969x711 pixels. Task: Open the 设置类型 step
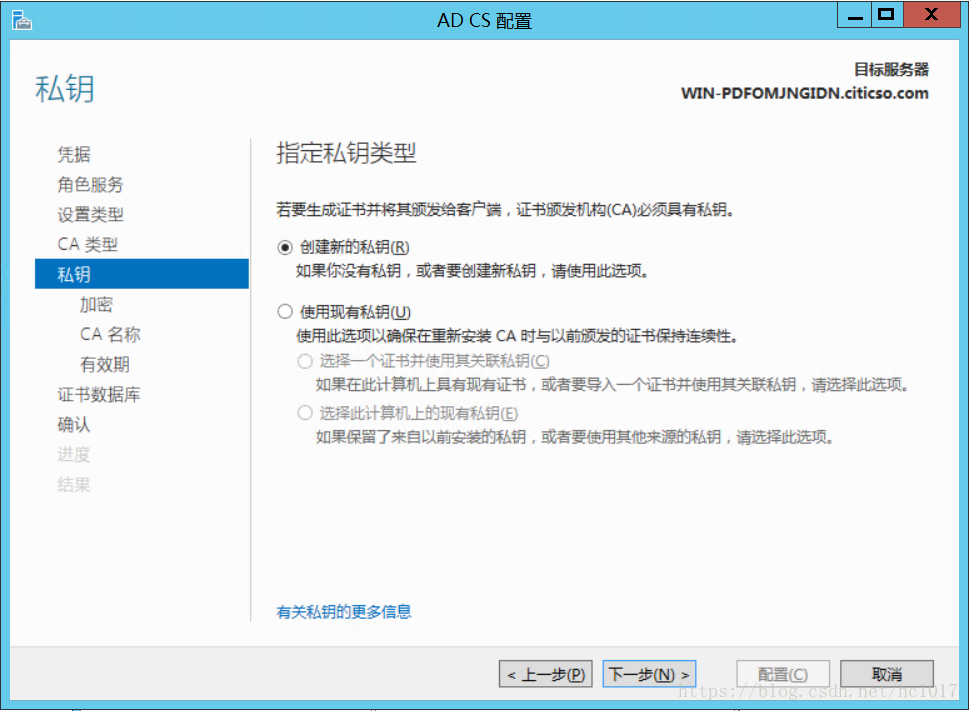click(x=90, y=214)
